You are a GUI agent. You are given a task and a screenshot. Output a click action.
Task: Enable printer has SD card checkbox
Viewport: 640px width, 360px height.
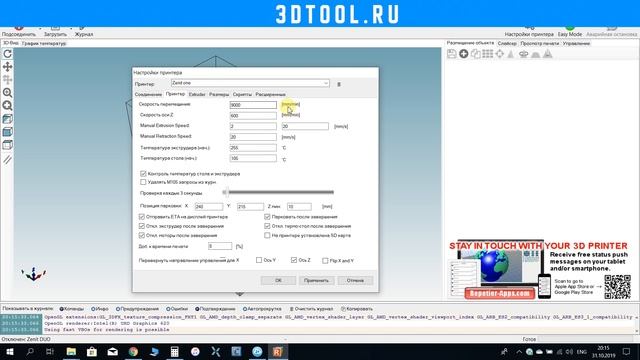[x=267, y=236]
